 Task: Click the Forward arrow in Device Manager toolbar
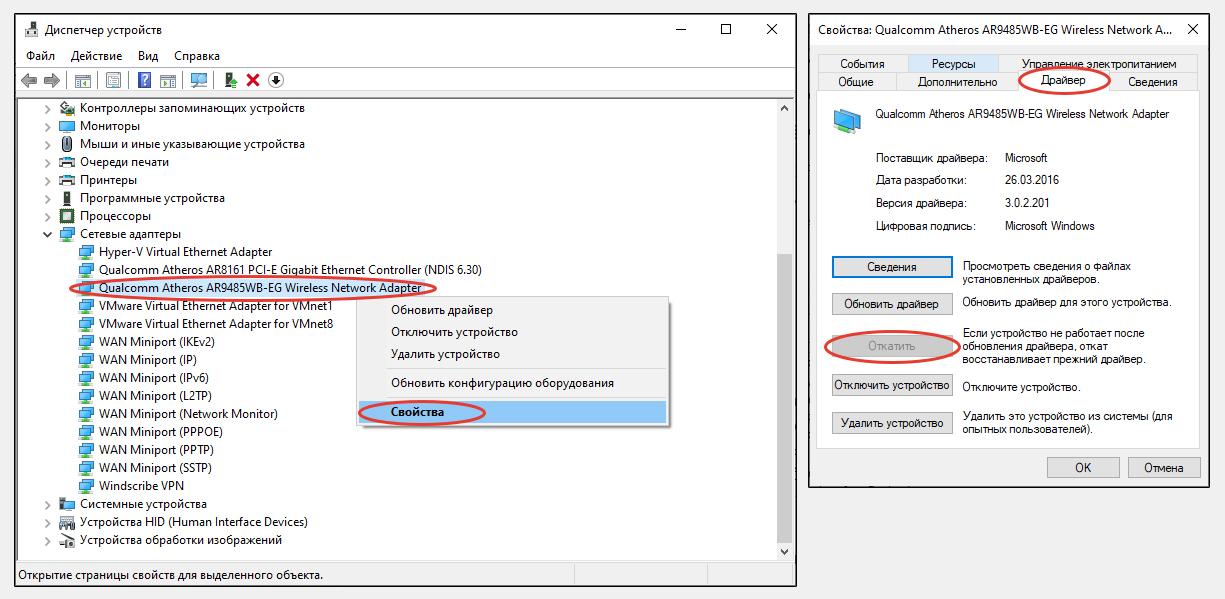[x=50, y=80]
